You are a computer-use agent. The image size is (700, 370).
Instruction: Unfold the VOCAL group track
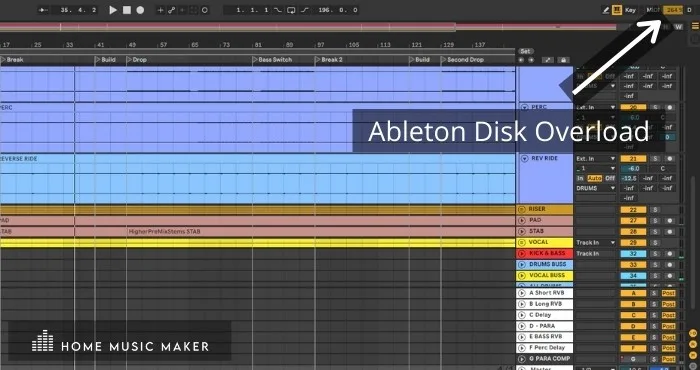521,242
